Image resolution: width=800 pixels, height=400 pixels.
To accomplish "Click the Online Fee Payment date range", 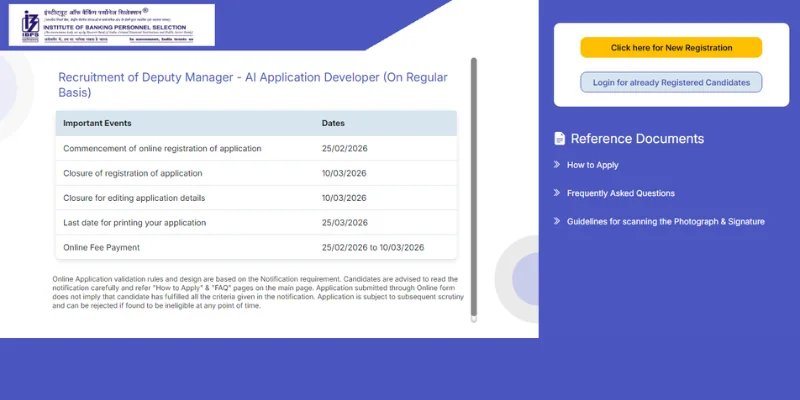I will click(x=373, y=247).
